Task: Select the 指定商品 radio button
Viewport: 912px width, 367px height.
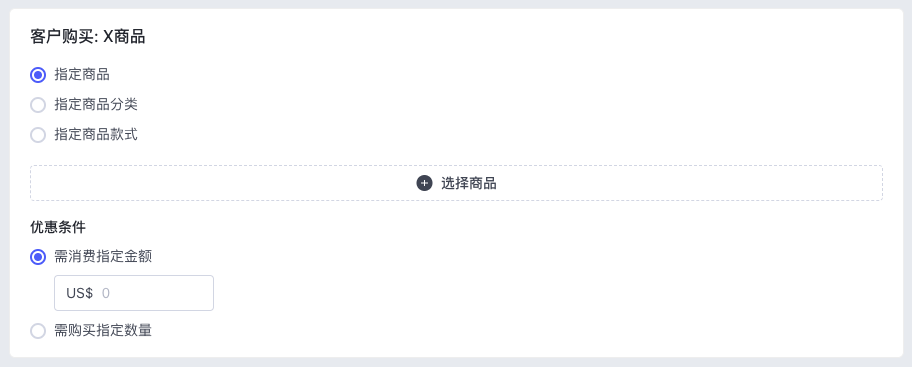Action: pyautogui.click(x=38, y=75)
